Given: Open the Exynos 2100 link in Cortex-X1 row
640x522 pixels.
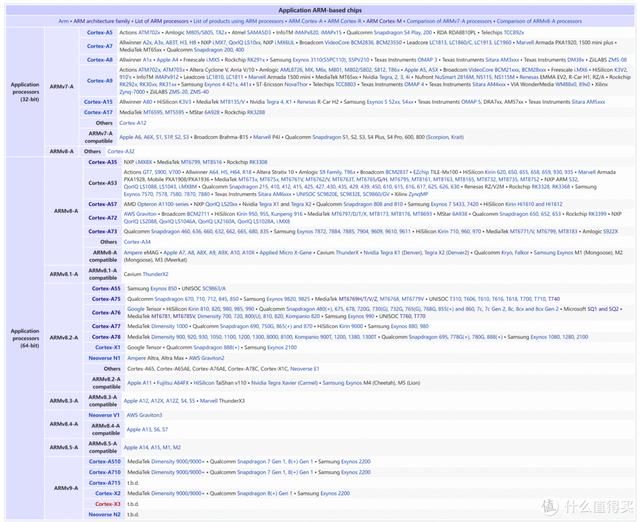Looking at the screenshot, I should [282, 347].
